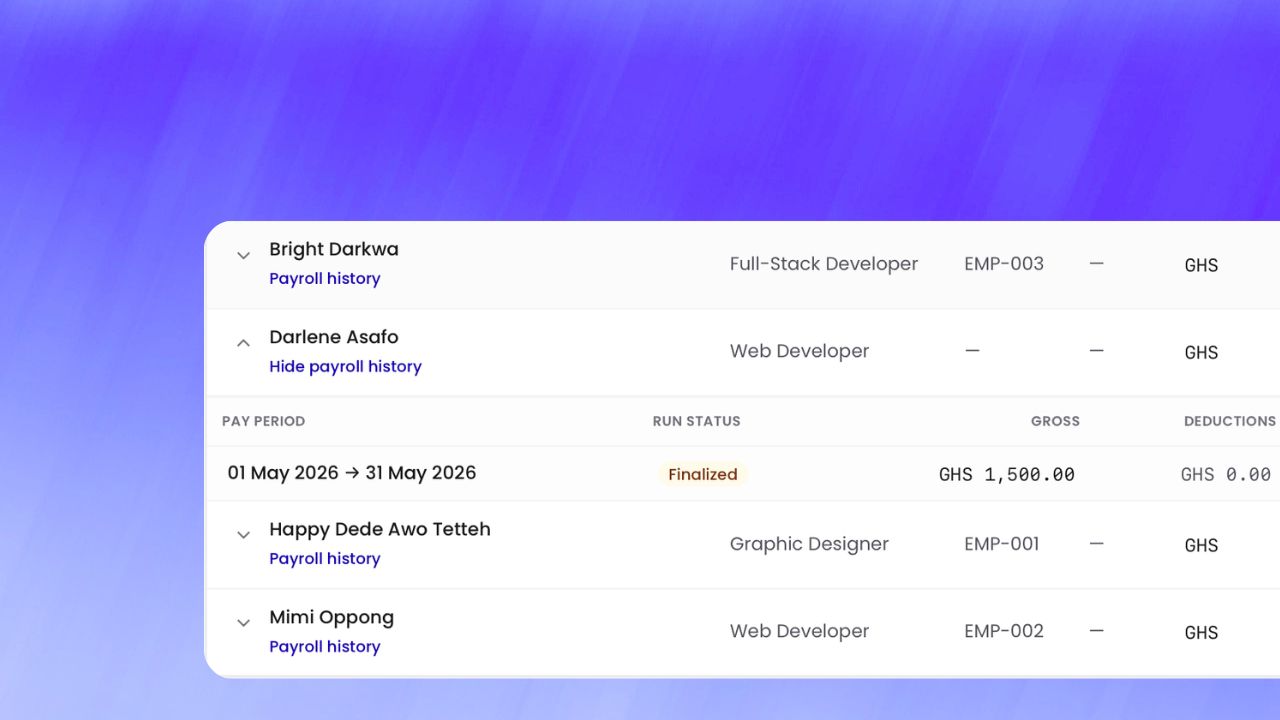Screen dimensions: 1280x720
Task: Open Payroll history link under Bright Darkwa
Action: coord(325,279)
